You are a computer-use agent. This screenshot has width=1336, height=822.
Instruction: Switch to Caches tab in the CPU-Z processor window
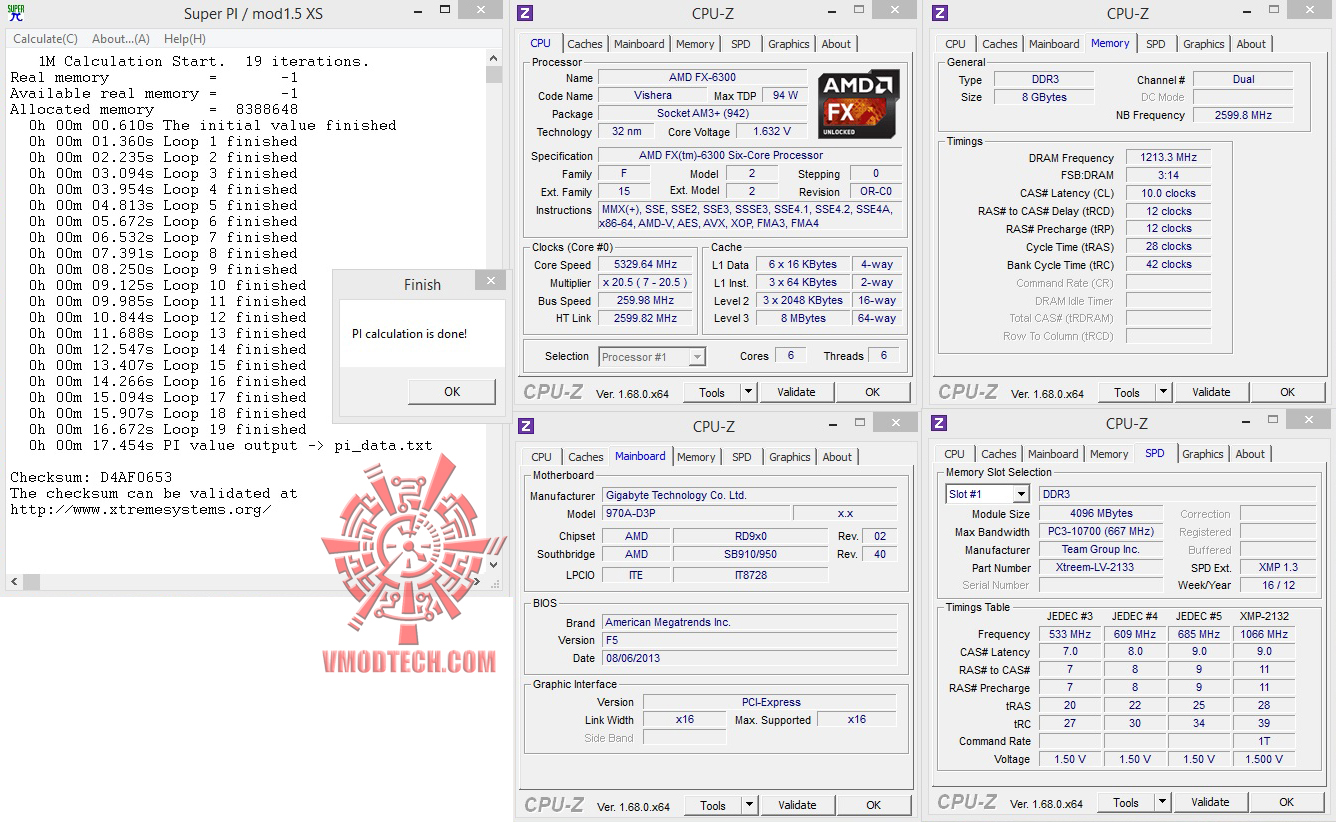click(585, 44)
